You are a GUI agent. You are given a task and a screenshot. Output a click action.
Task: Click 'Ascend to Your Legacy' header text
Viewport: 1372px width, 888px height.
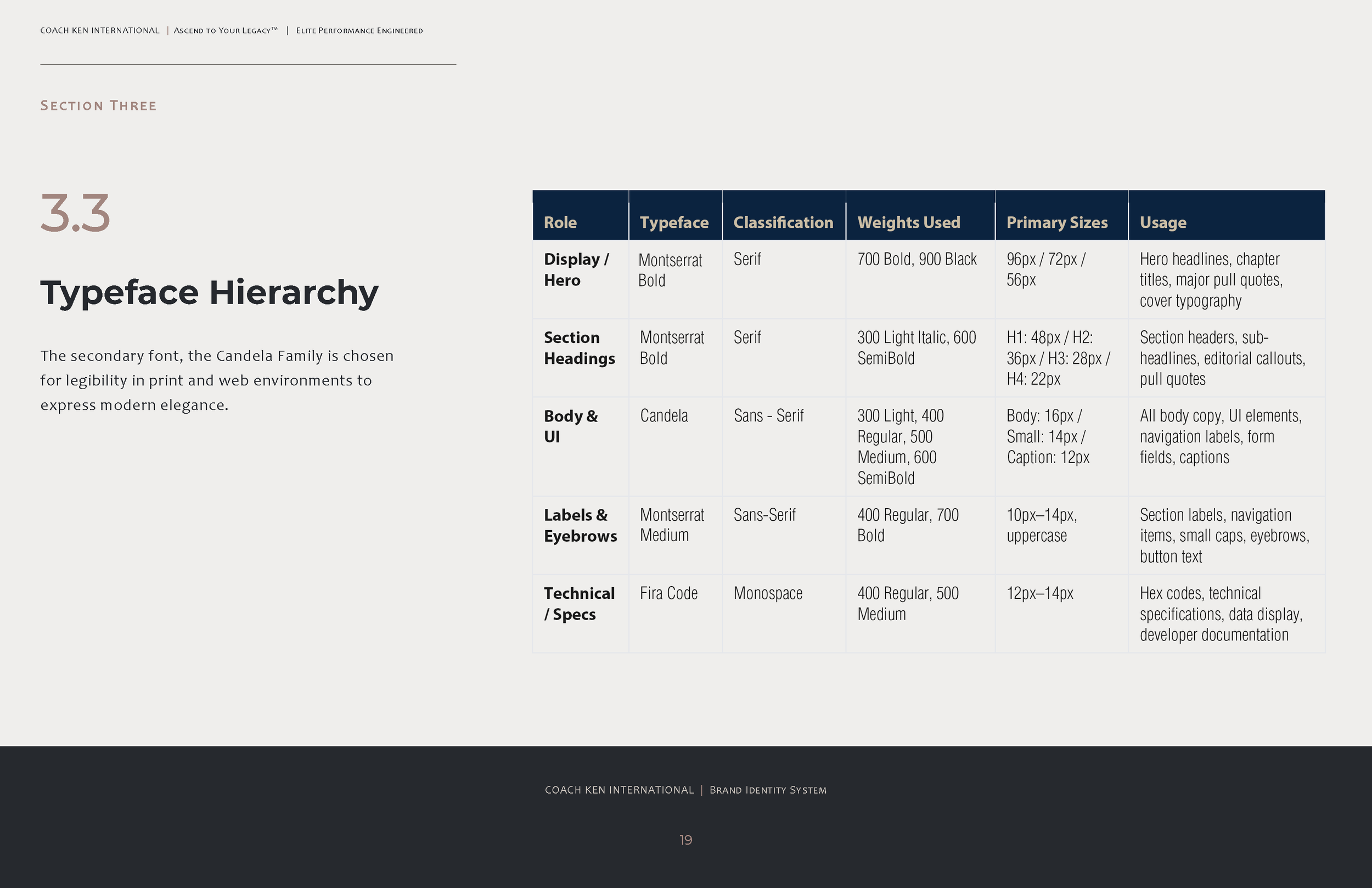pyautogui.click(x=226, y=31)
